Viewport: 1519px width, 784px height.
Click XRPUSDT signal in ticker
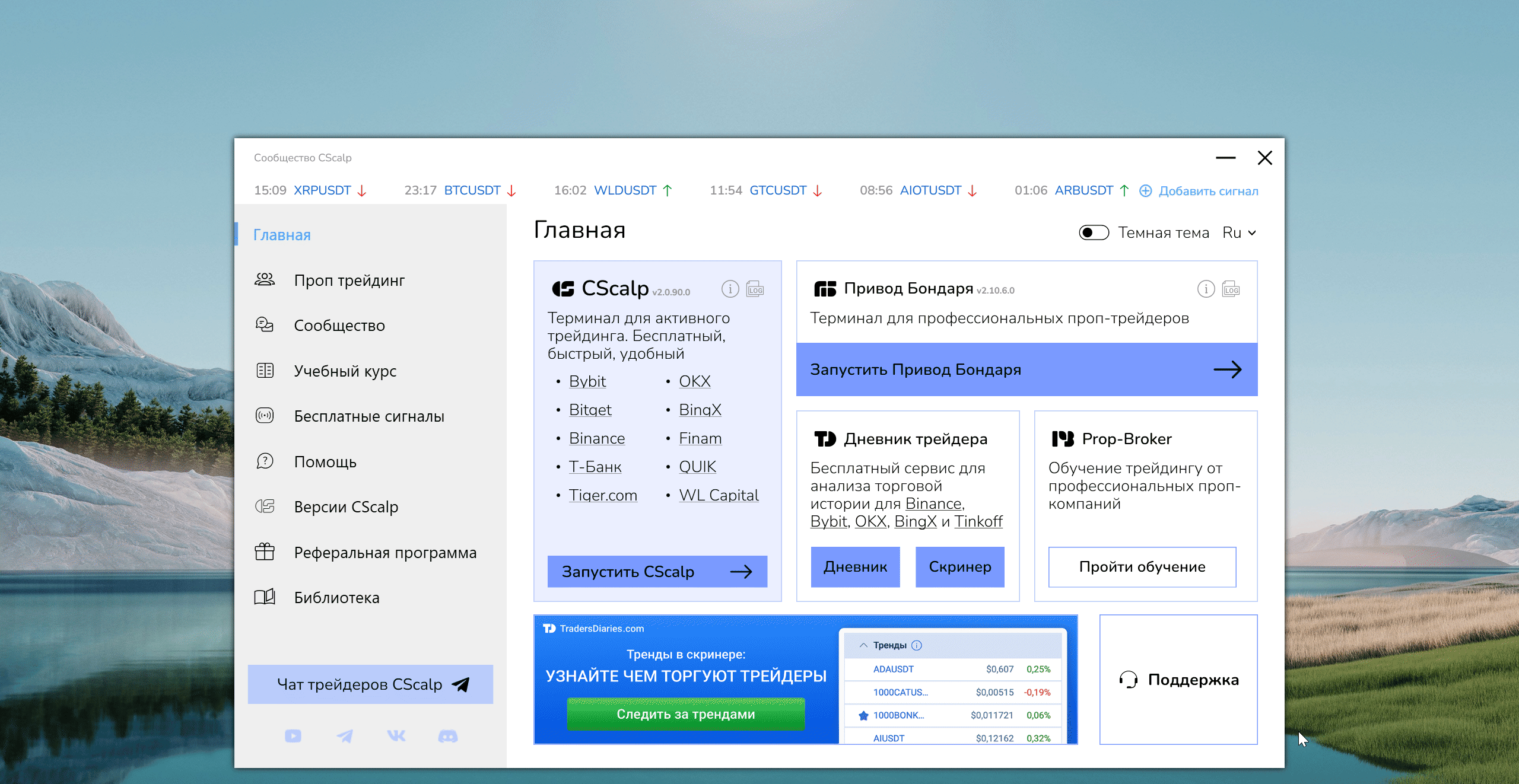pyautogui.click(x=322, y=190)
